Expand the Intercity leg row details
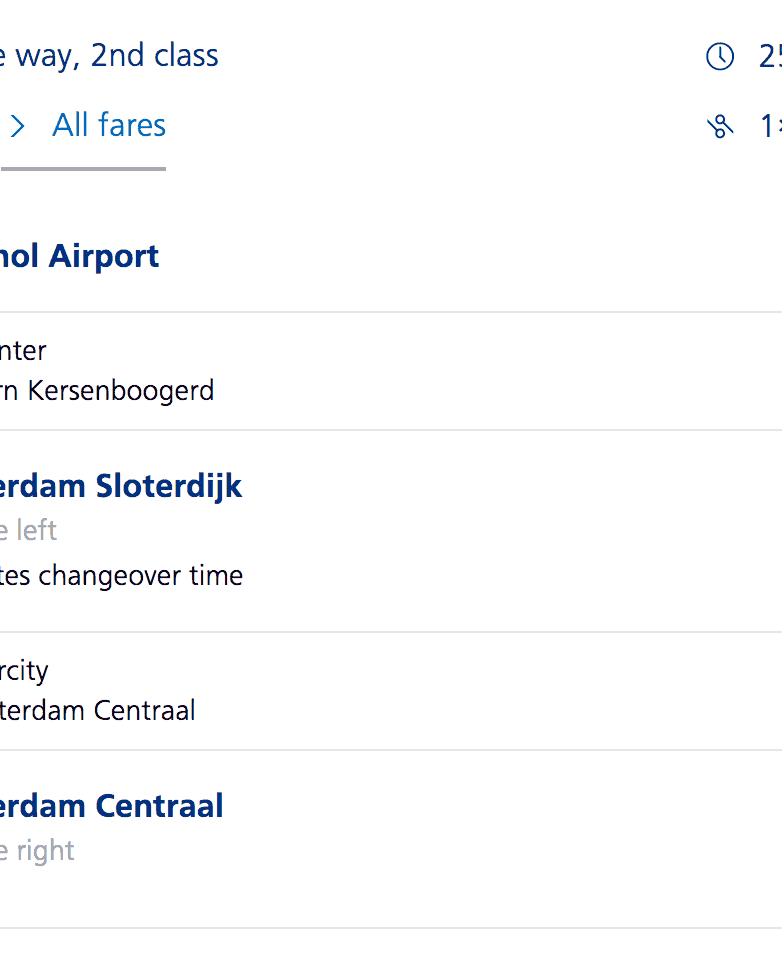 pyautogui.click(x=400, y=690)
